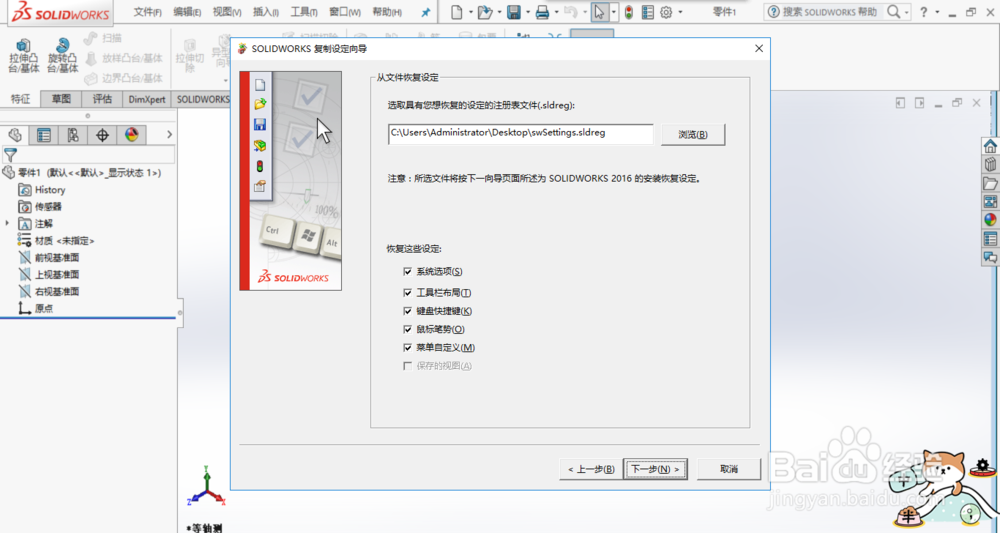Screen dimensions: 1000x533
Task: Open the search type dropdown arrow
Action: 906,12
